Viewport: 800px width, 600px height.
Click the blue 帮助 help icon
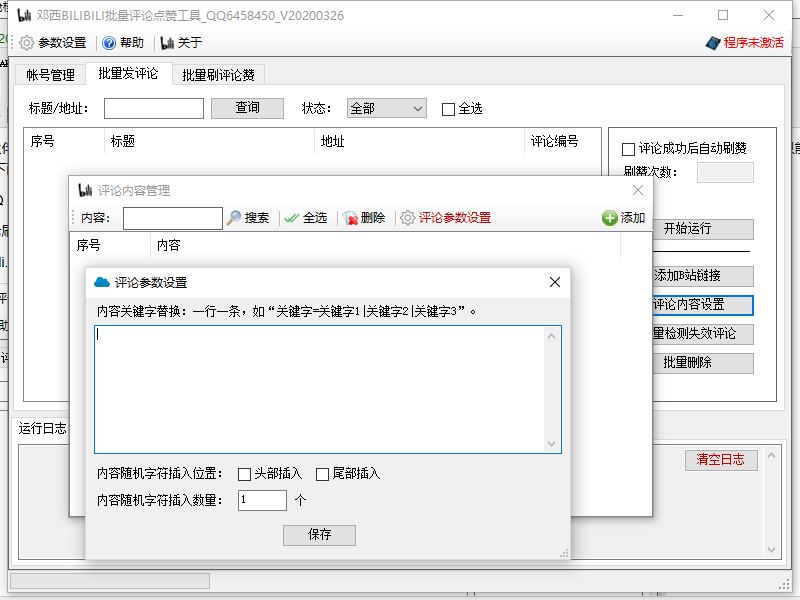109,43
